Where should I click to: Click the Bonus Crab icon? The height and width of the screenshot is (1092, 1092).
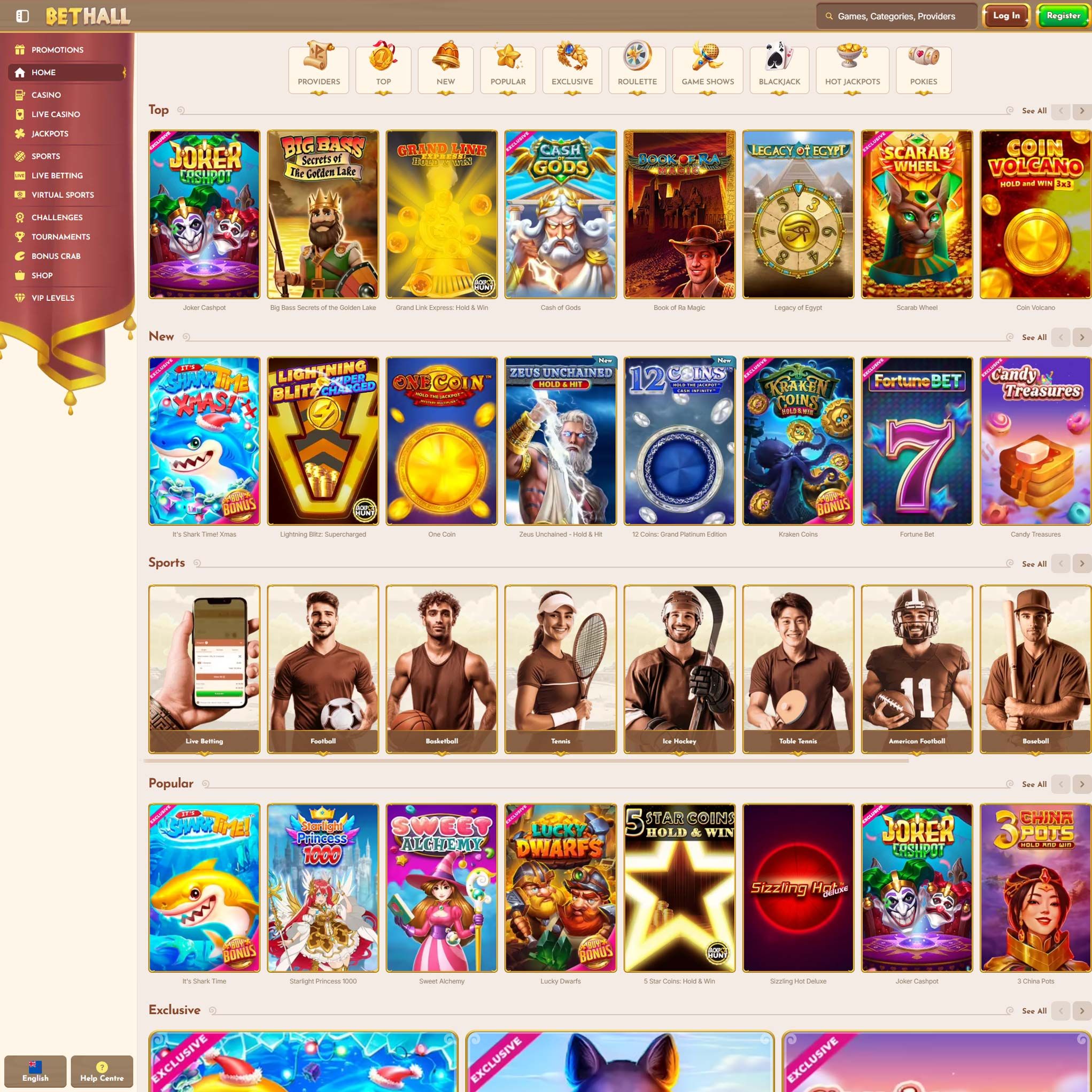[x=20, y=256]
